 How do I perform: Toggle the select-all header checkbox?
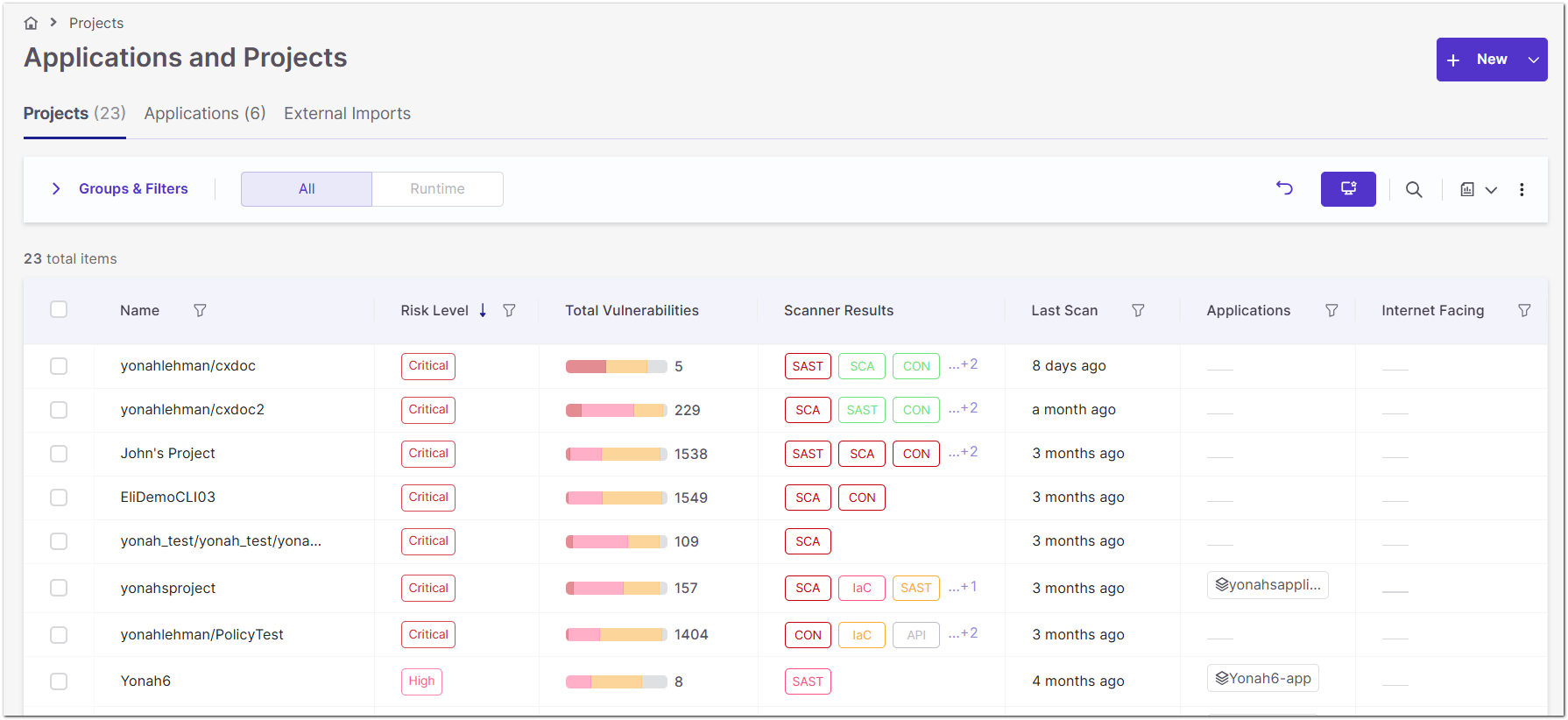pos(59,309)
